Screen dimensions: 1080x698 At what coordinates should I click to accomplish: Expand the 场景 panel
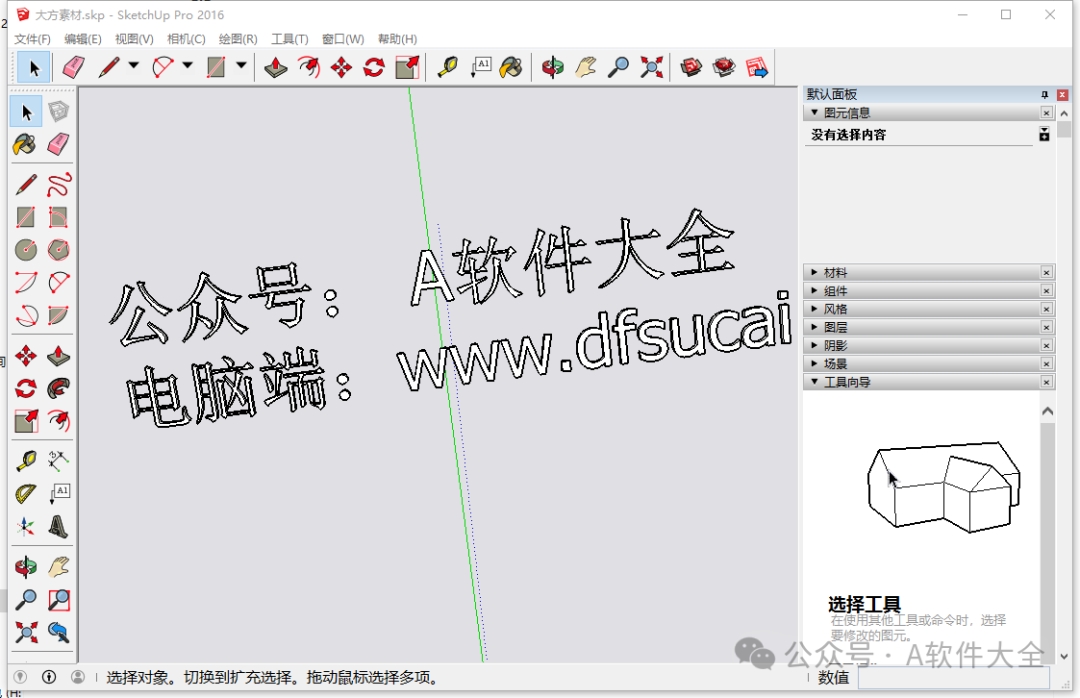(x=814, y=363)
